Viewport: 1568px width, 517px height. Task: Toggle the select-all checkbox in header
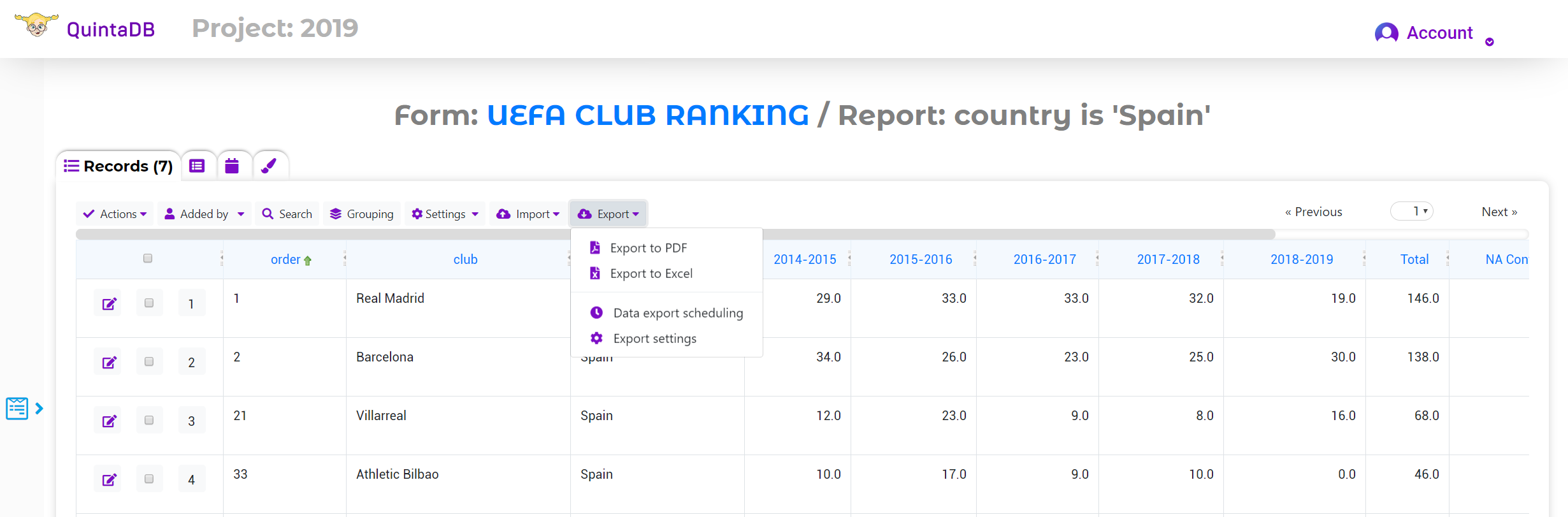click(148, 258)
